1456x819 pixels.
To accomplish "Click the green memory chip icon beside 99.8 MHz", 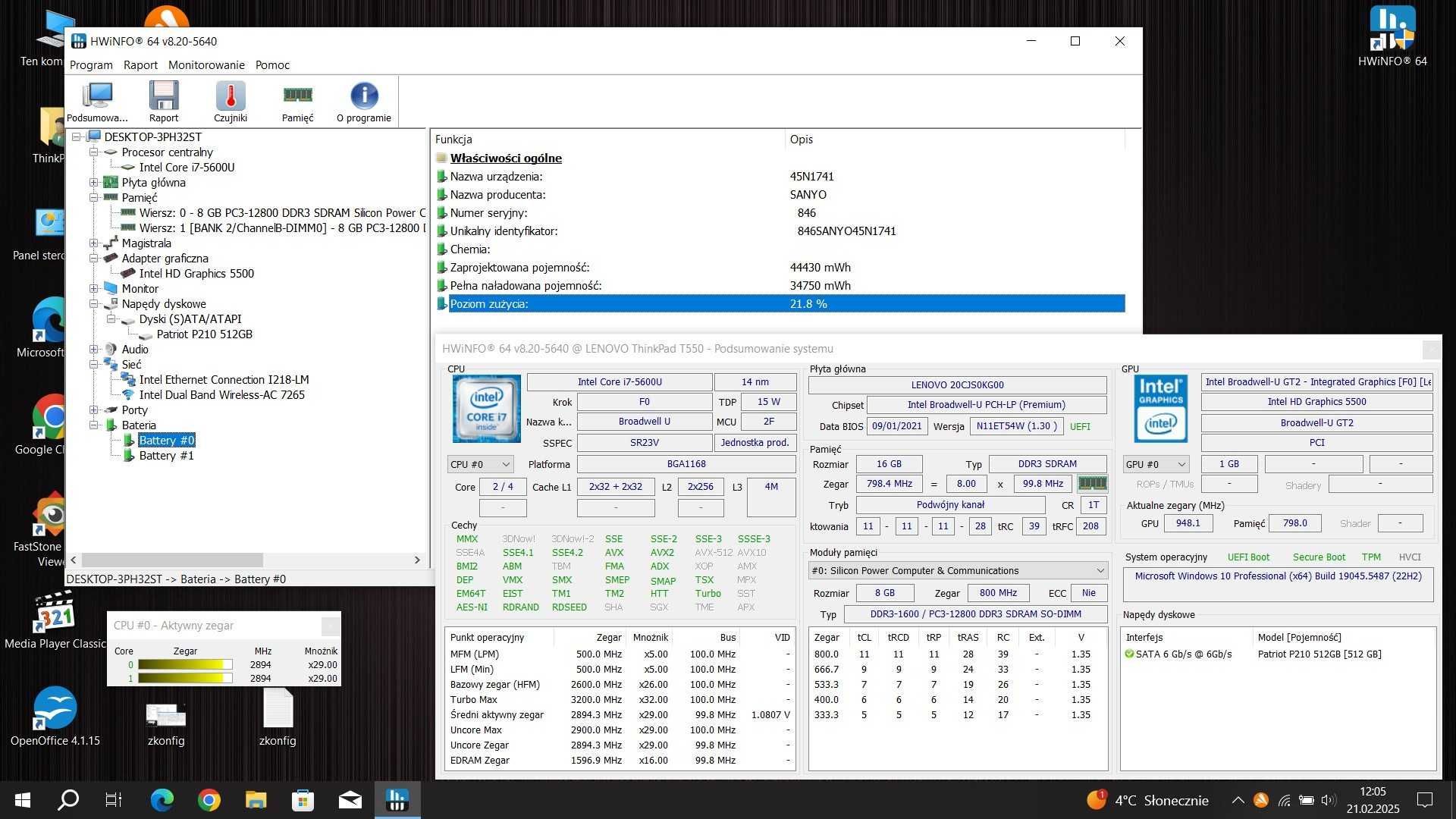I will [x=1092, y=483].
